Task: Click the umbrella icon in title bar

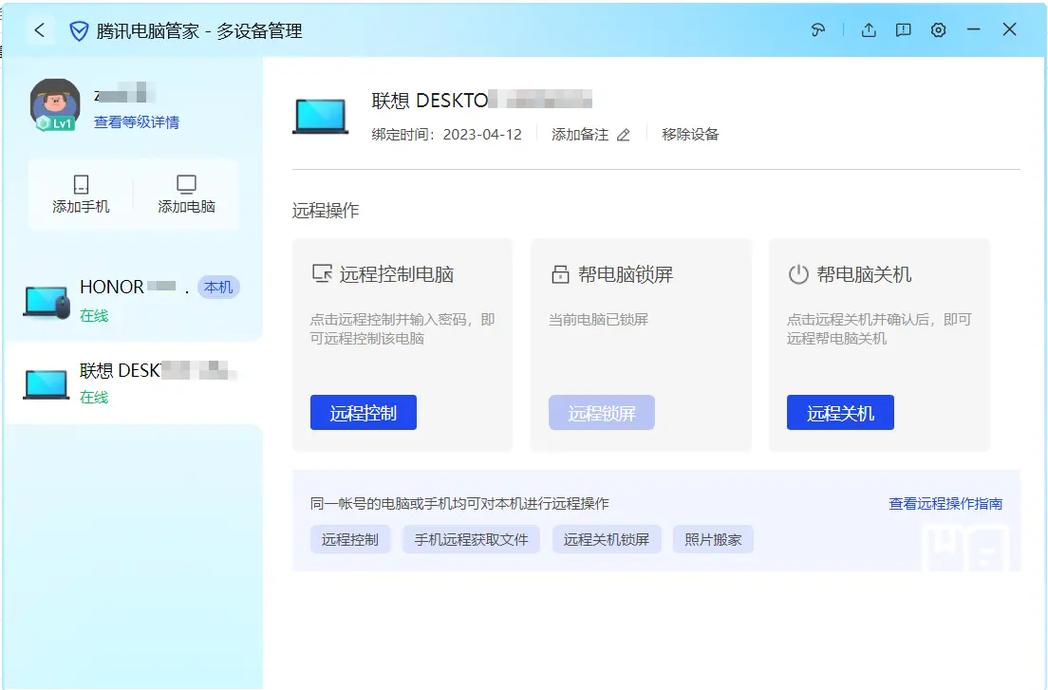Action: click(818, 29)
